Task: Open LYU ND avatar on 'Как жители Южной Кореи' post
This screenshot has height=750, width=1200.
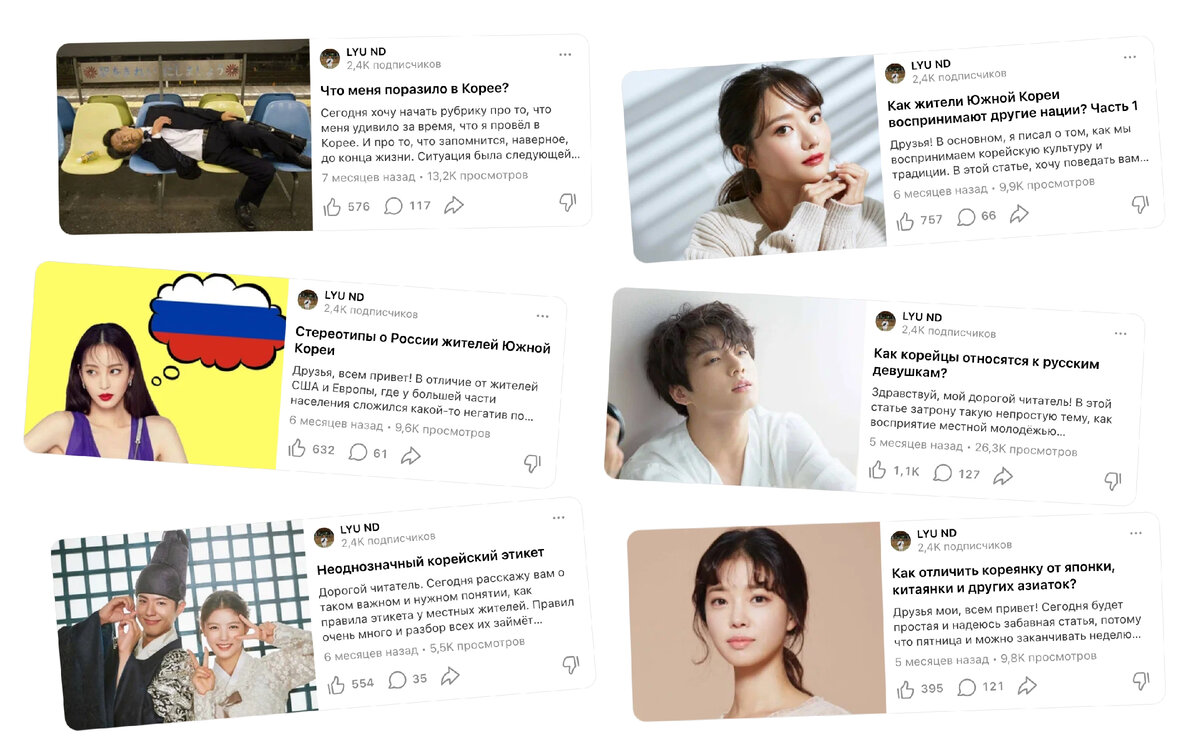Action: (x=895, y=74)
